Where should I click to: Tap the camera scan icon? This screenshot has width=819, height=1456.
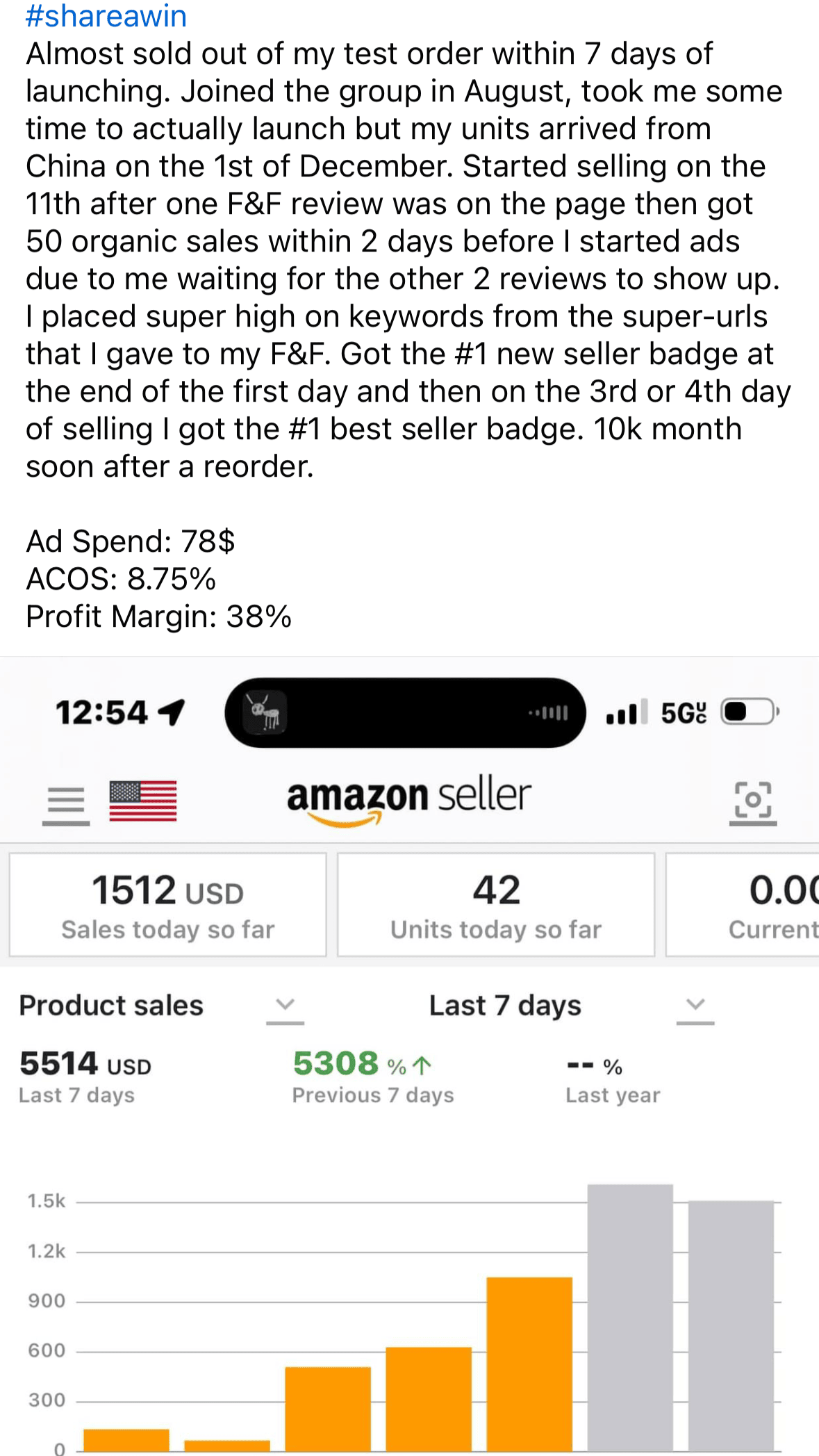(753, 801)
